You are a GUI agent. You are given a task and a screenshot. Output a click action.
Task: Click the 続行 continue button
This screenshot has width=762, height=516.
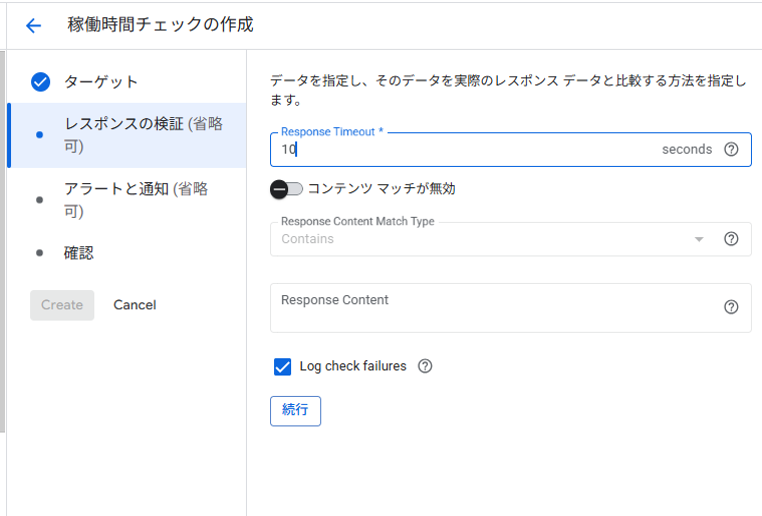(x=295, y=411)
